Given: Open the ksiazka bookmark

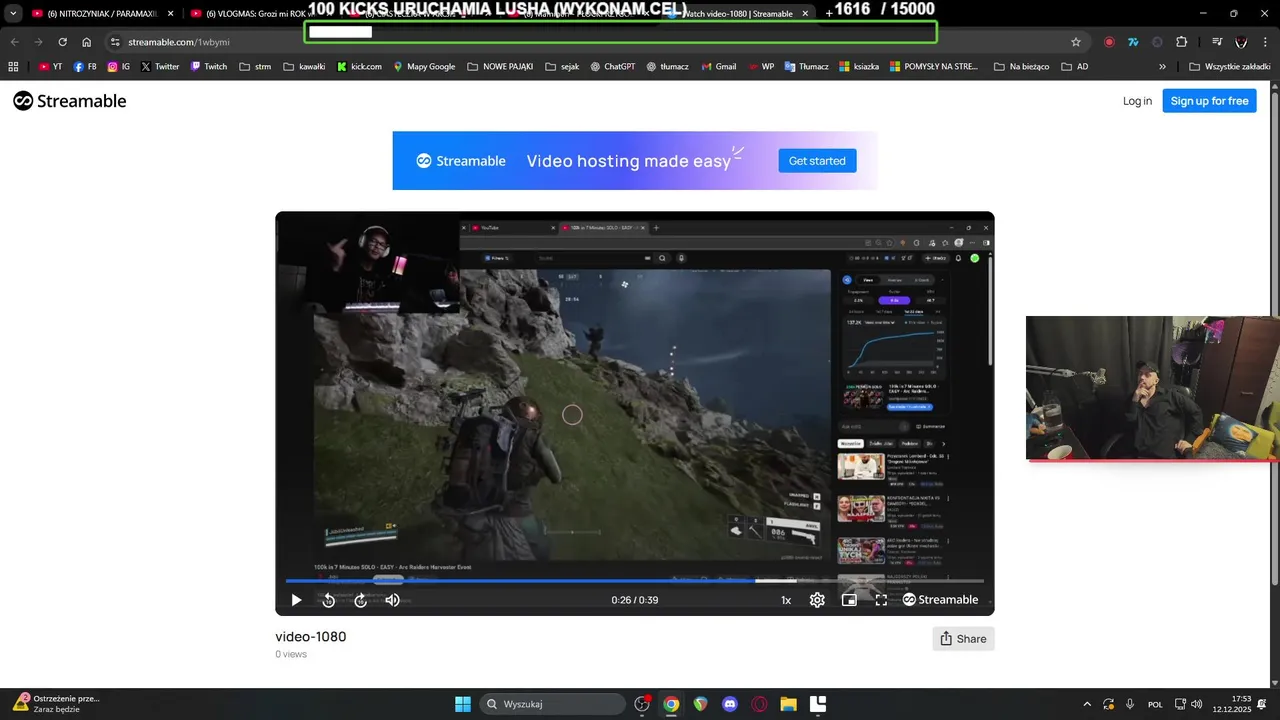Looking at the screenshot, I should [859, 67].
